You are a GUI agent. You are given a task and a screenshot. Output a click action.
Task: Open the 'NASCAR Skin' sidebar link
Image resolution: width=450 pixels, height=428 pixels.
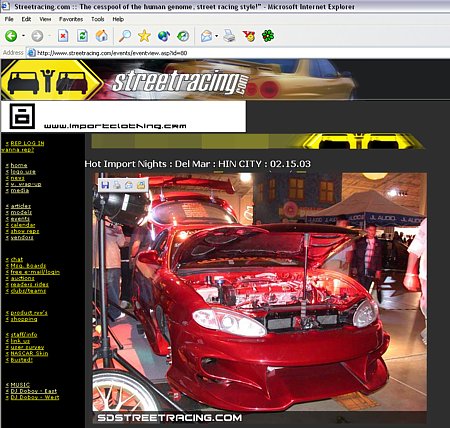click(29, 353)
